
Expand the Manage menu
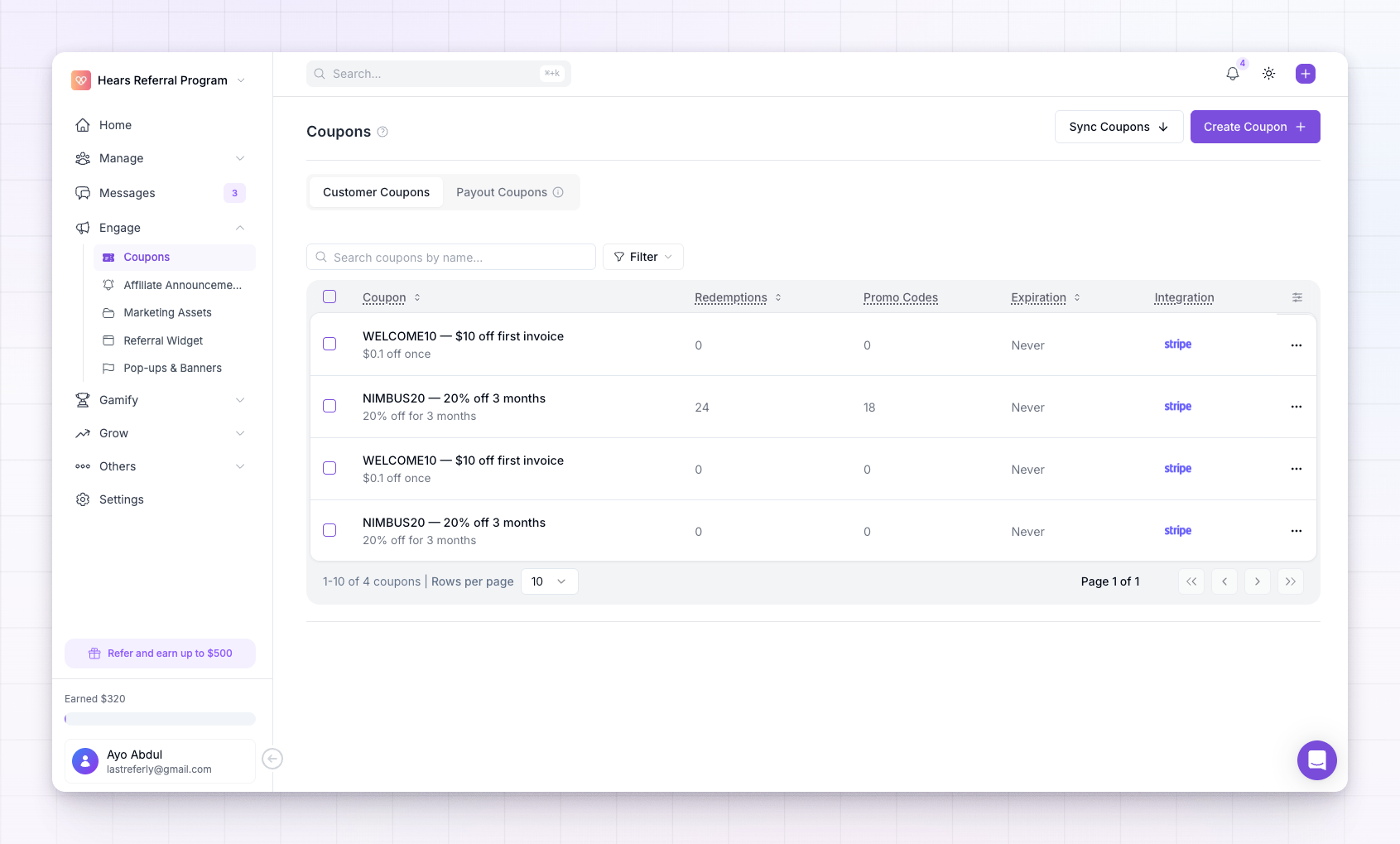point(161,158)
